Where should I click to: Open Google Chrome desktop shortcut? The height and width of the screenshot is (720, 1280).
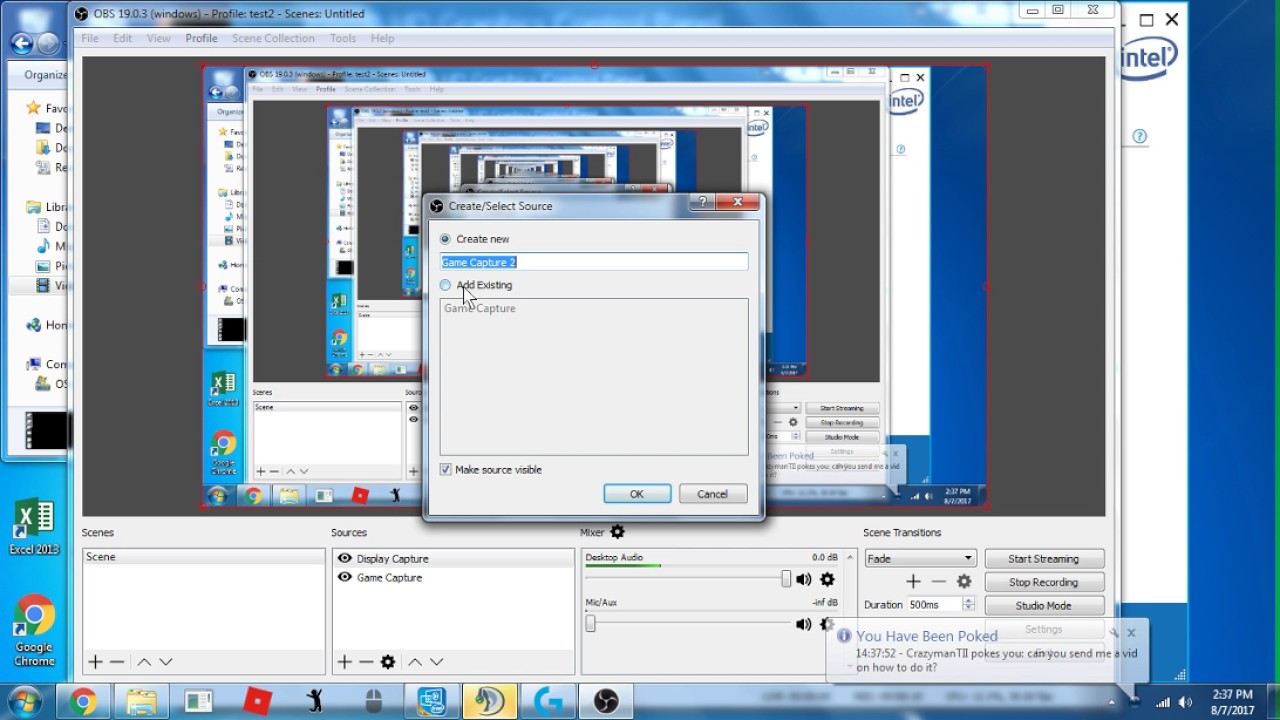34,631
